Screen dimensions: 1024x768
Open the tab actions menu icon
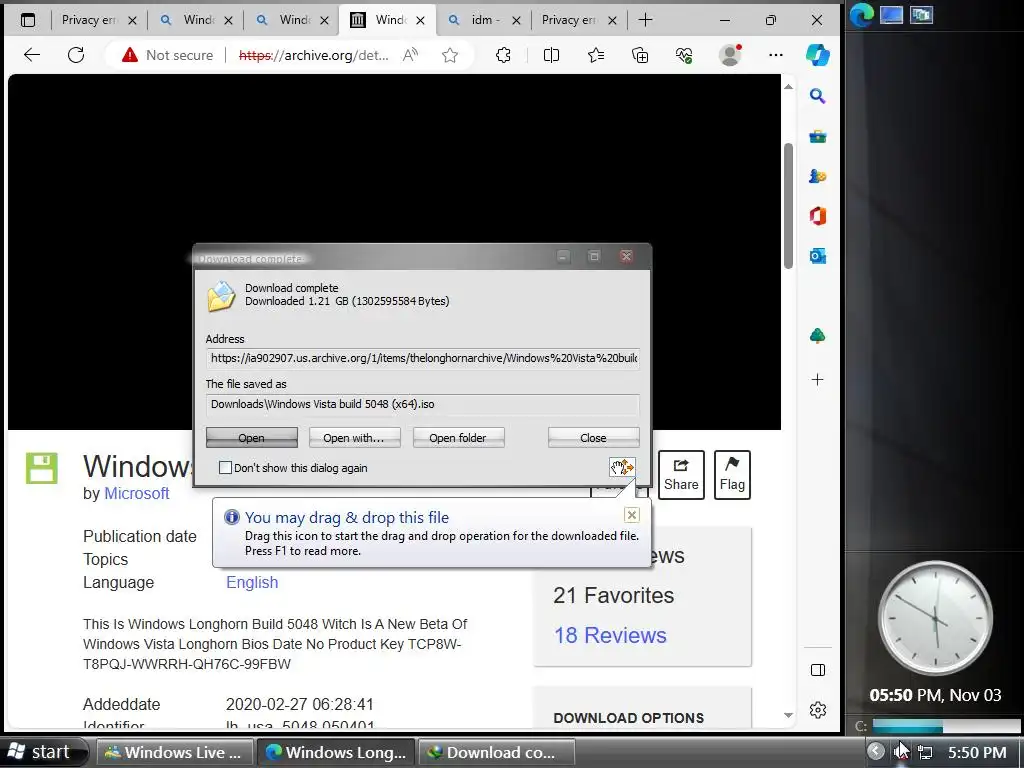click(27, 20)
